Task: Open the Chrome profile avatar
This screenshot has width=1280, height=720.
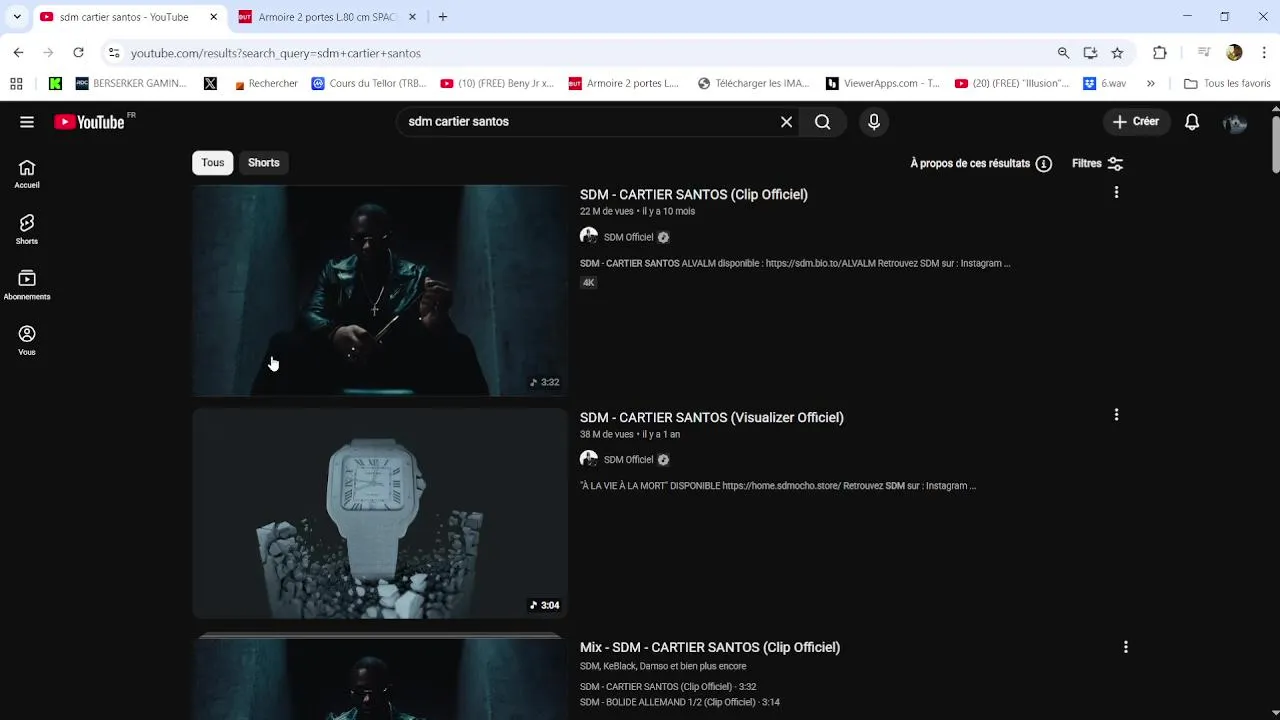Action: (1234, 53)
